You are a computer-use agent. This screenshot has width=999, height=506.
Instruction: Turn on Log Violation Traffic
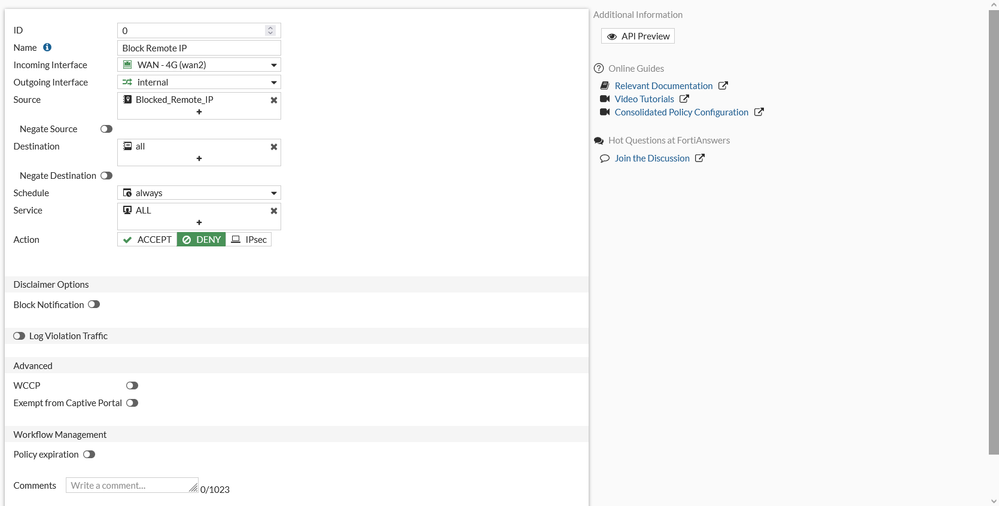(19, 336)
